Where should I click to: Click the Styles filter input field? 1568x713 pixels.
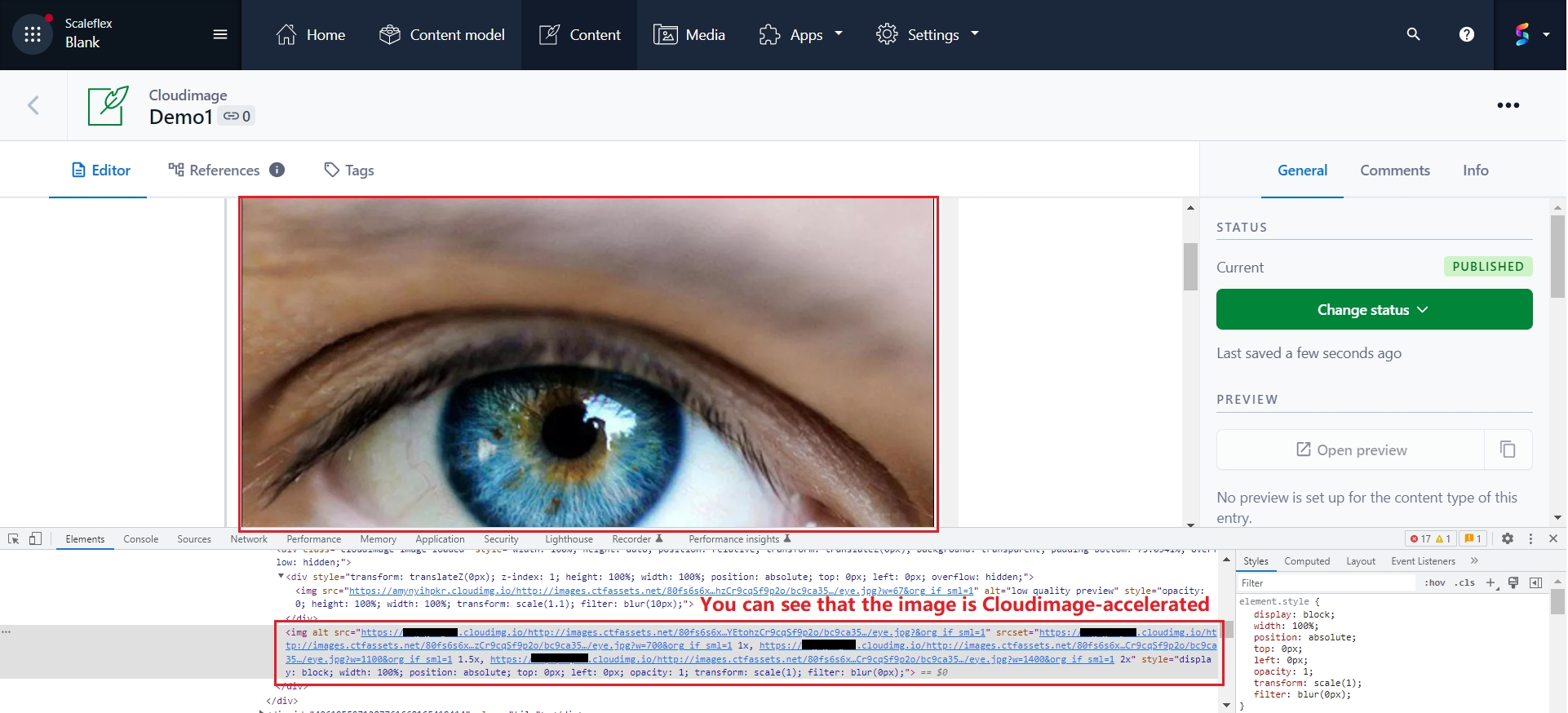pyautogui.click(x=1326, y=583)
